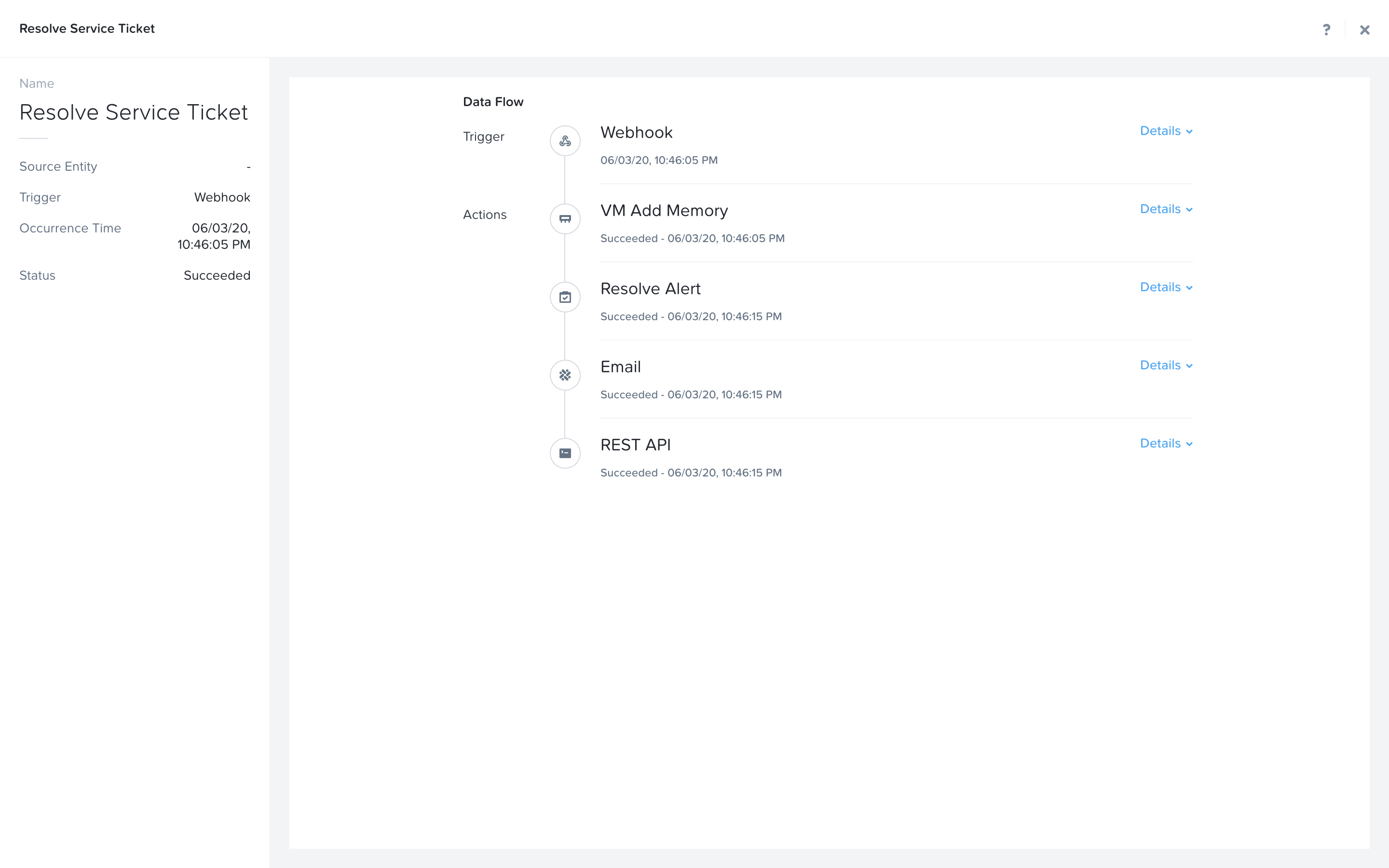
Task: Click the Webhook timestamp 06/03/20, 10:46:05 PM
Action: 659,160
